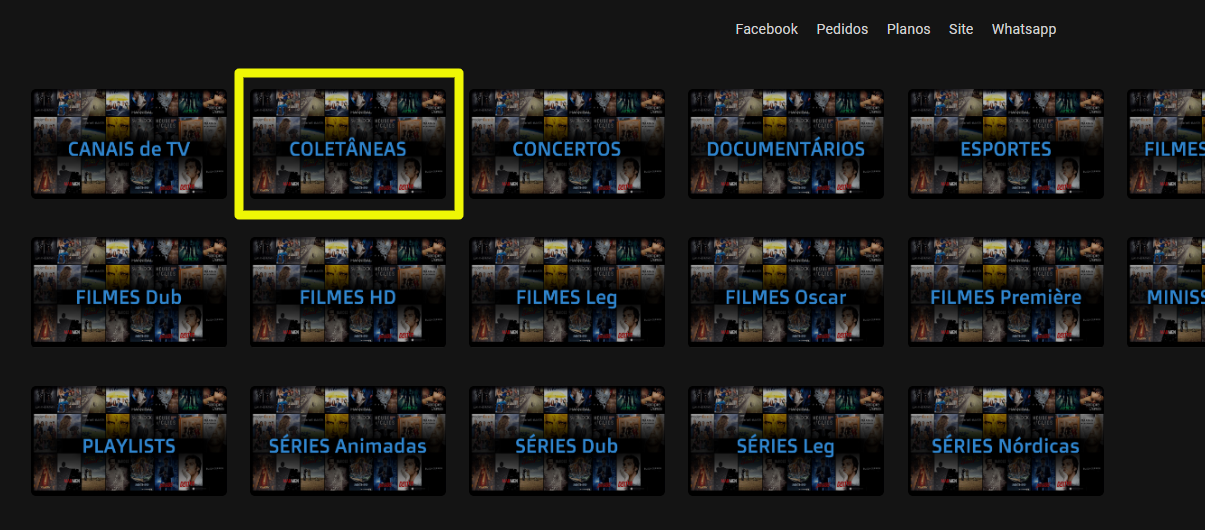Open the Site link
Viewport: 1205px width, 530px height.
[x=961, y=29]
